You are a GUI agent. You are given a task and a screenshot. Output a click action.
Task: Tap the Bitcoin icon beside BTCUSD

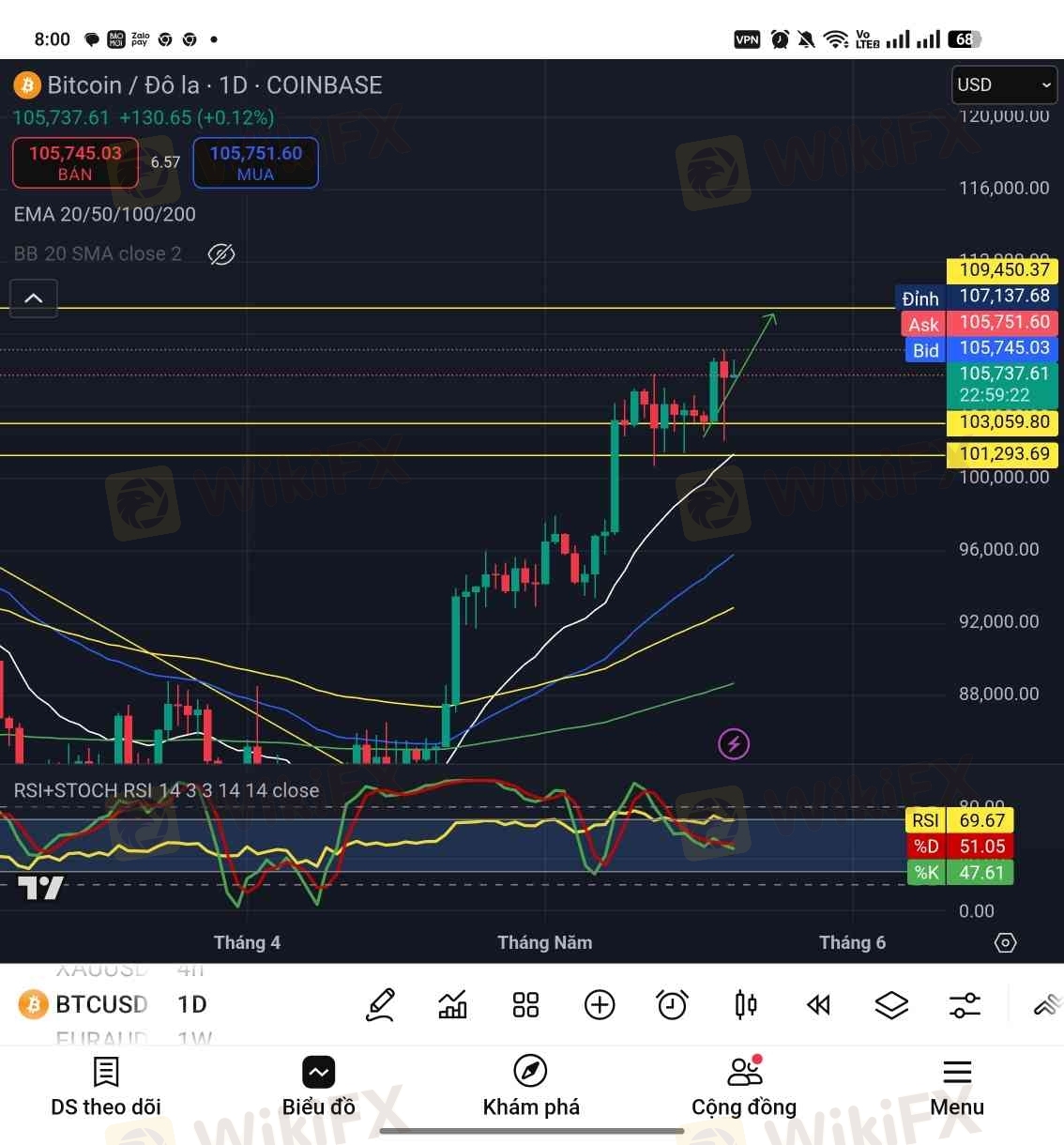tap(33, 1005)
